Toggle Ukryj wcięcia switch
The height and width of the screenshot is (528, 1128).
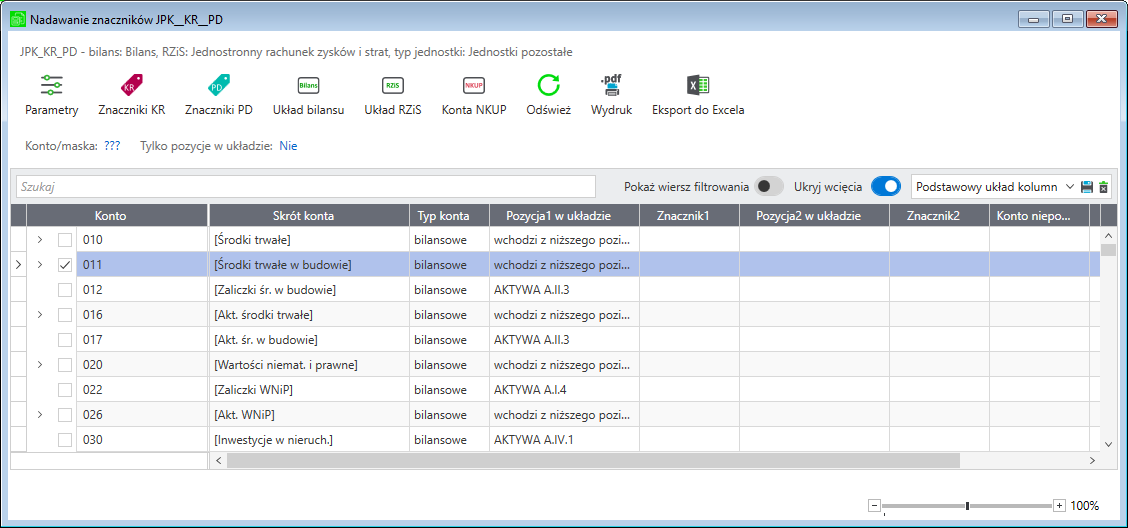coord(886,186)
